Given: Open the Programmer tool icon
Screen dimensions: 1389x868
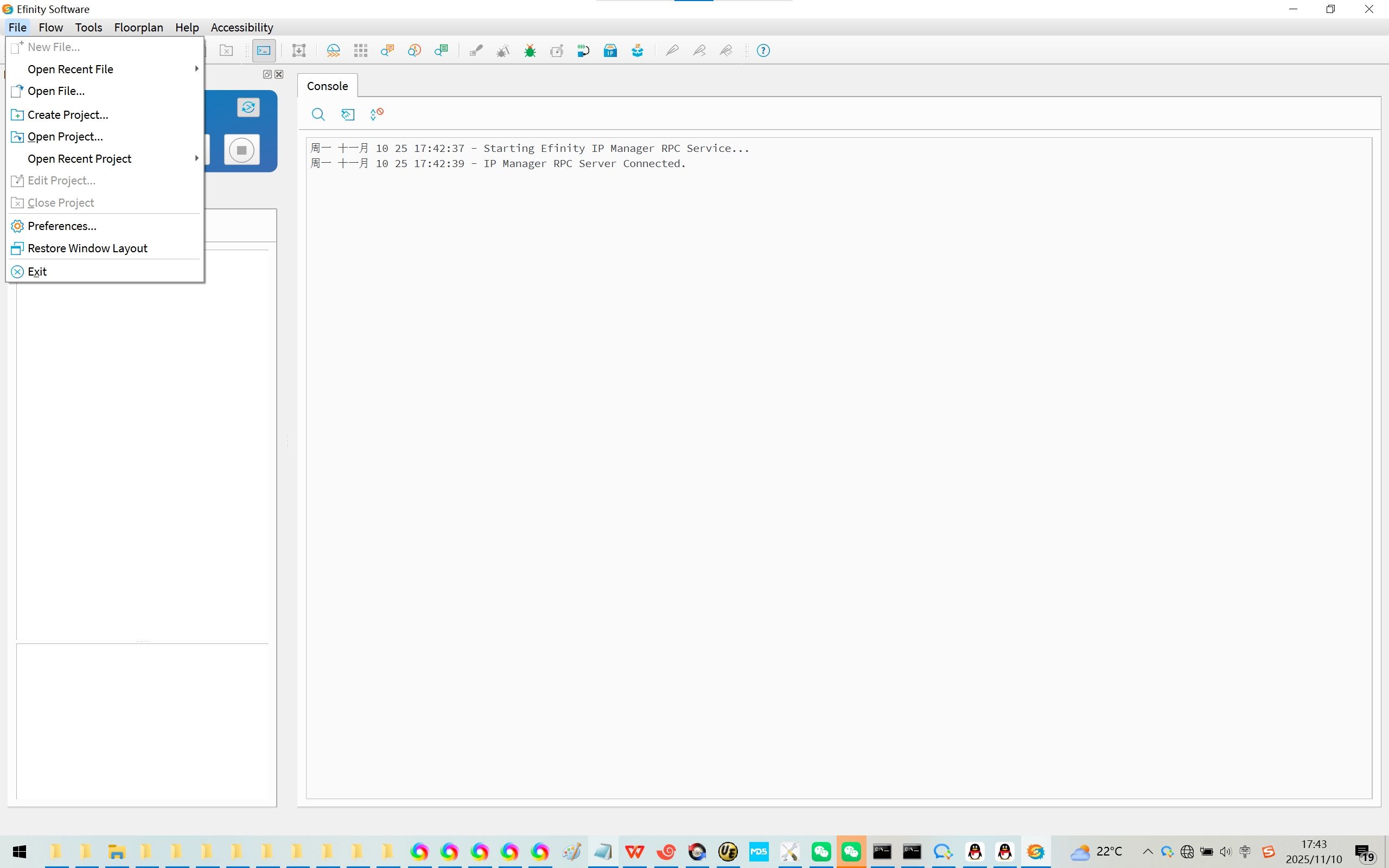Looking at the screenshot, I should [583, 51].
